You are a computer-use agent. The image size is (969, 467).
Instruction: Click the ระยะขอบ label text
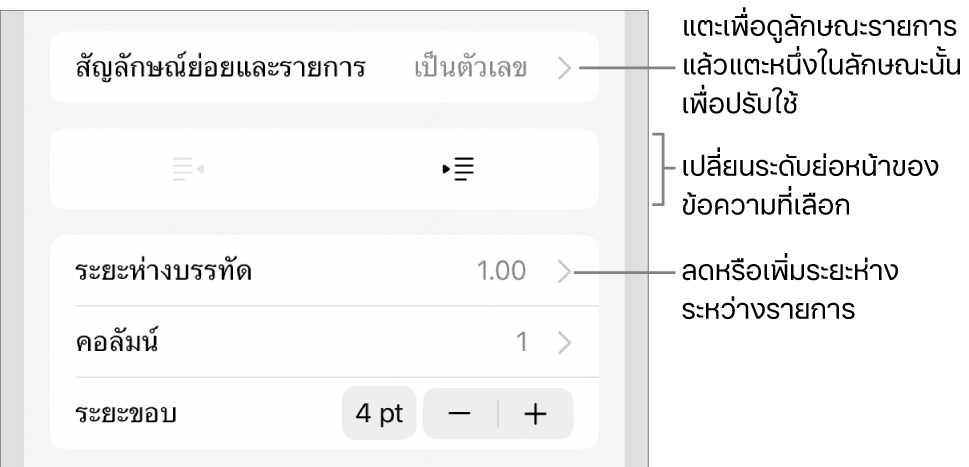(126, 415)
